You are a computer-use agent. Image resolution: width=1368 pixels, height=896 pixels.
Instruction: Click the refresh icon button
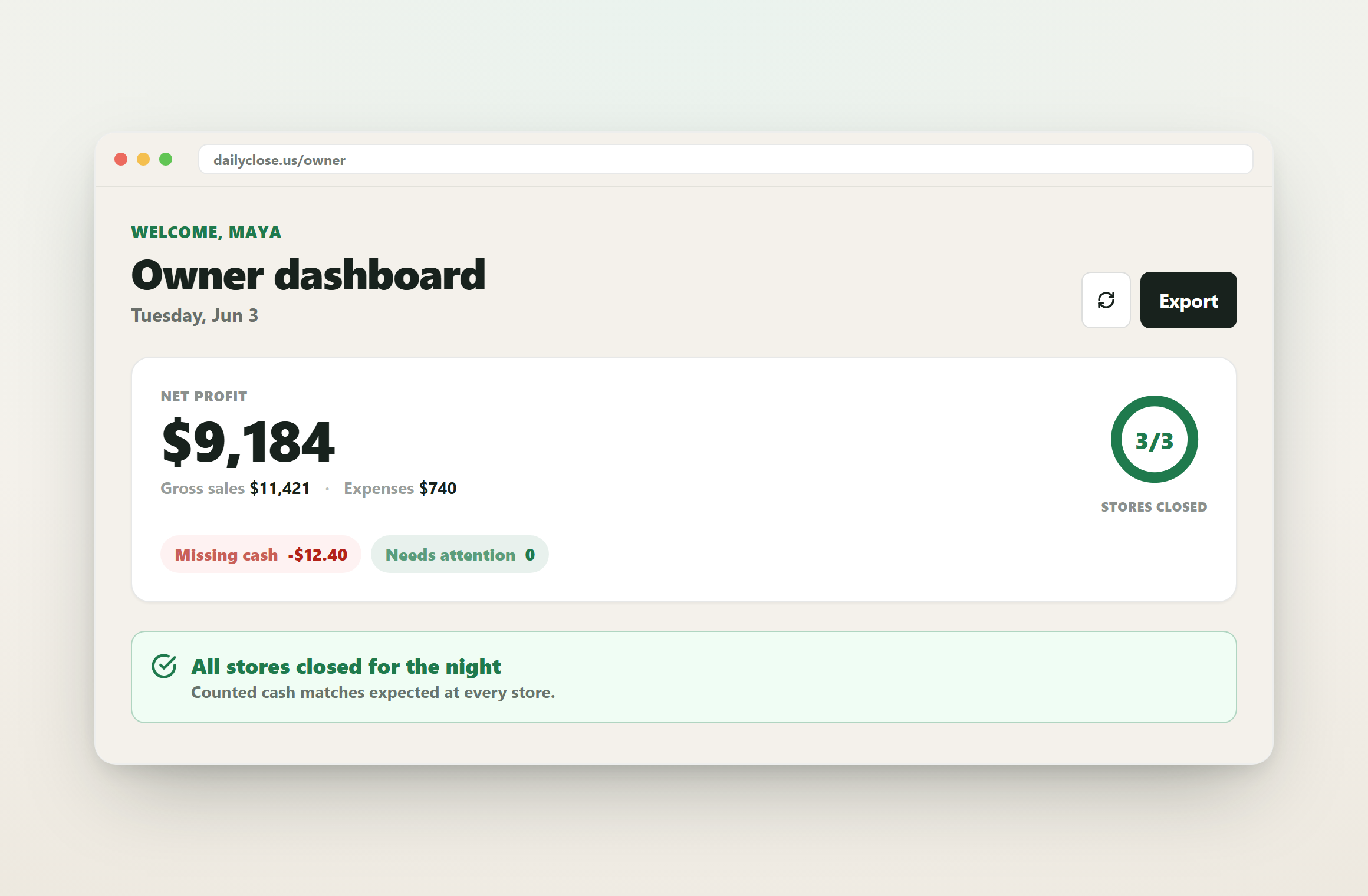click(x=1106, y=300)
